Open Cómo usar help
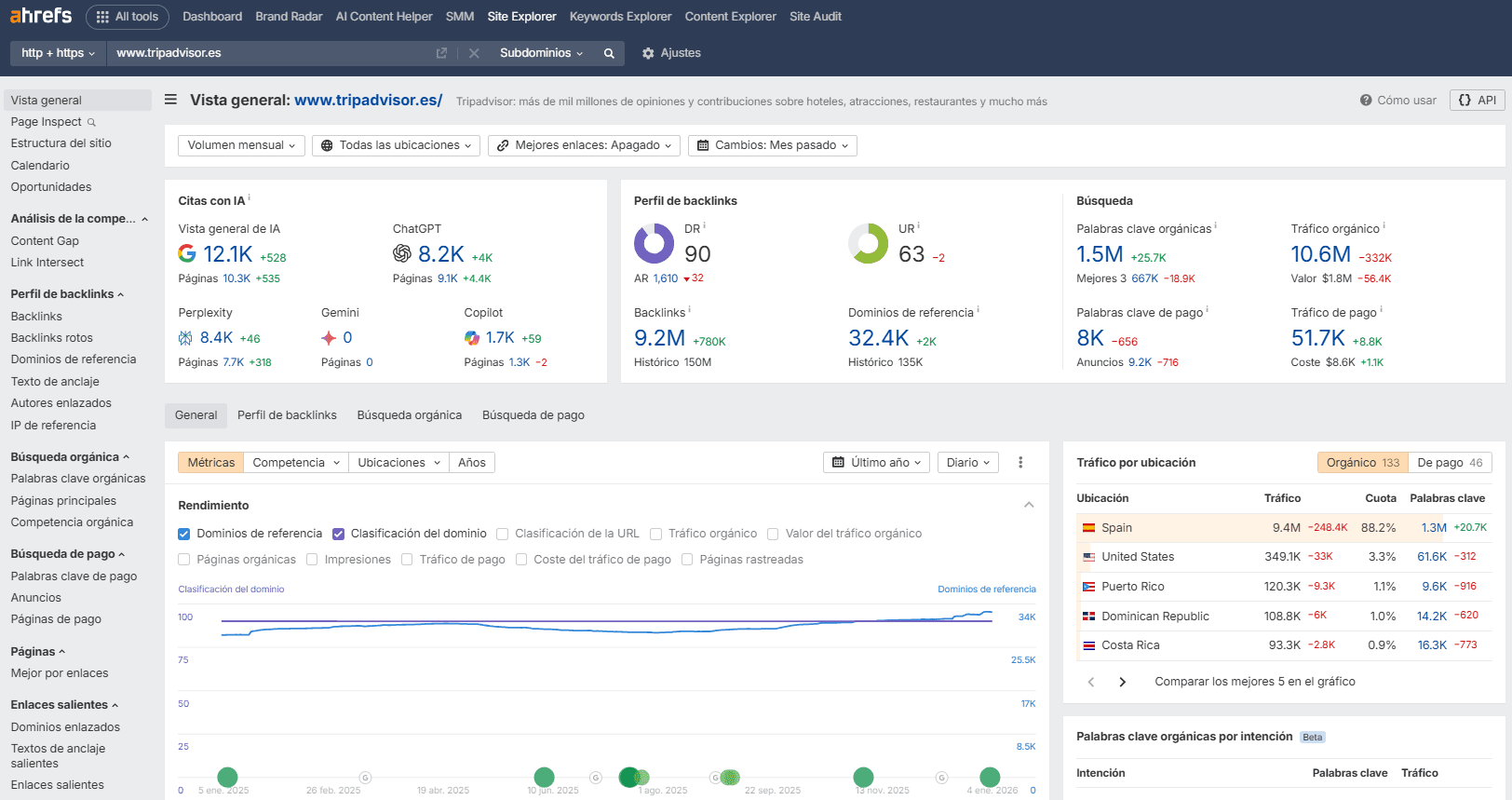The width and height of the screenshot is (1512, 800). point(1397,101)
